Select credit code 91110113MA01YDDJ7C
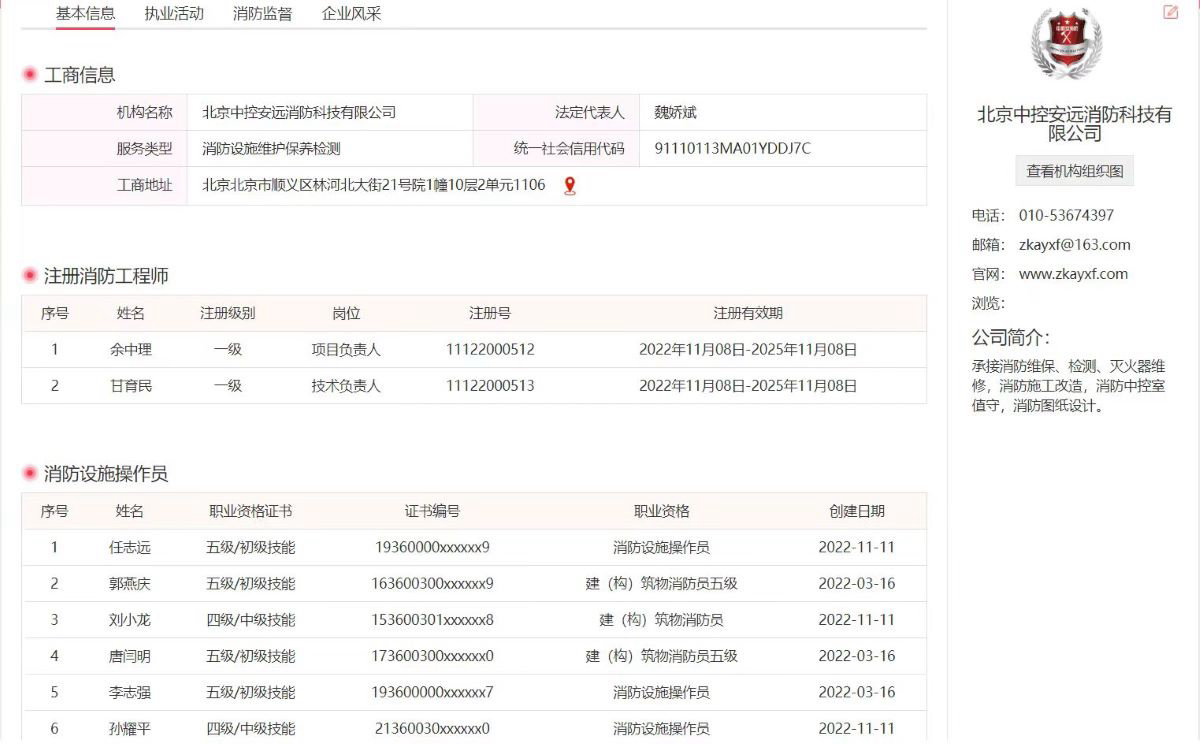The height and width of the screenshot is (744, 1200). (732, 149)
